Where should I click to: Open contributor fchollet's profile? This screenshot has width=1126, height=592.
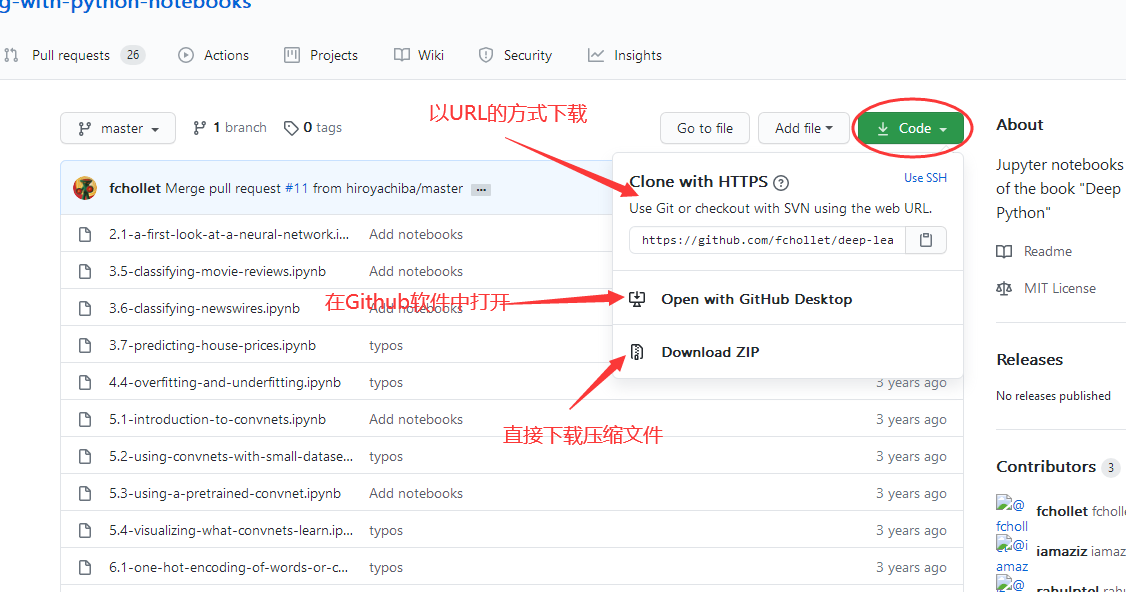tap(1061, 512)
